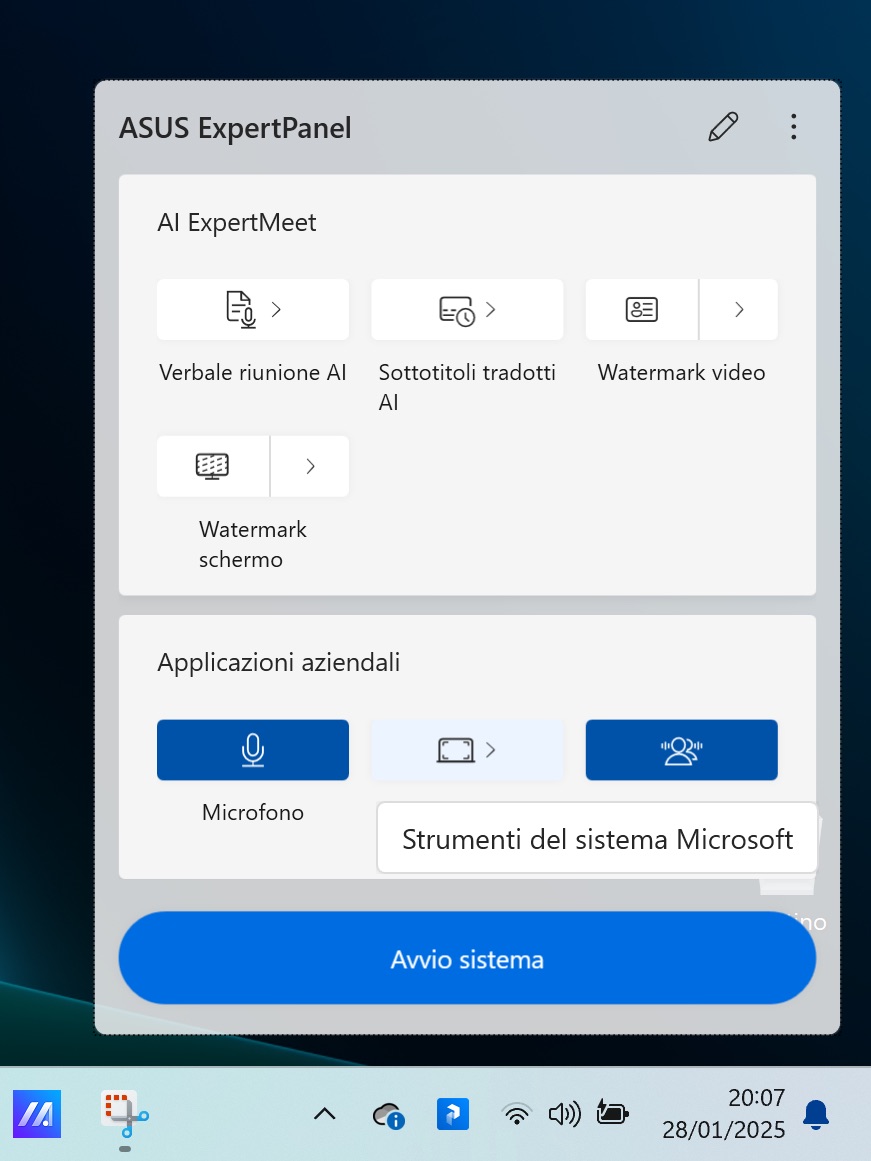
Task: Open the Wi-Fi network tray icon
Action: tap(516, 1114)
